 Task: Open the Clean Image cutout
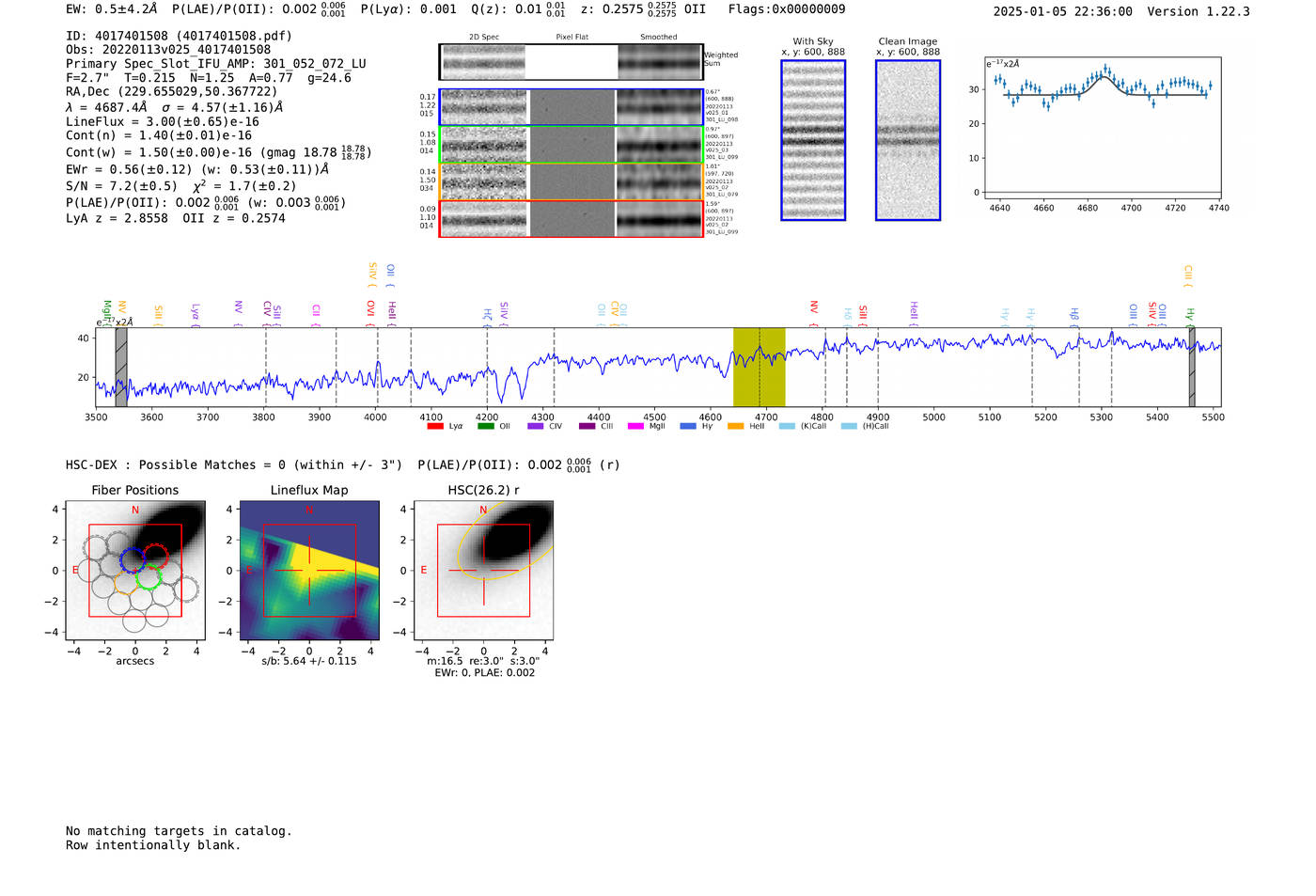[x=908, y=140]
